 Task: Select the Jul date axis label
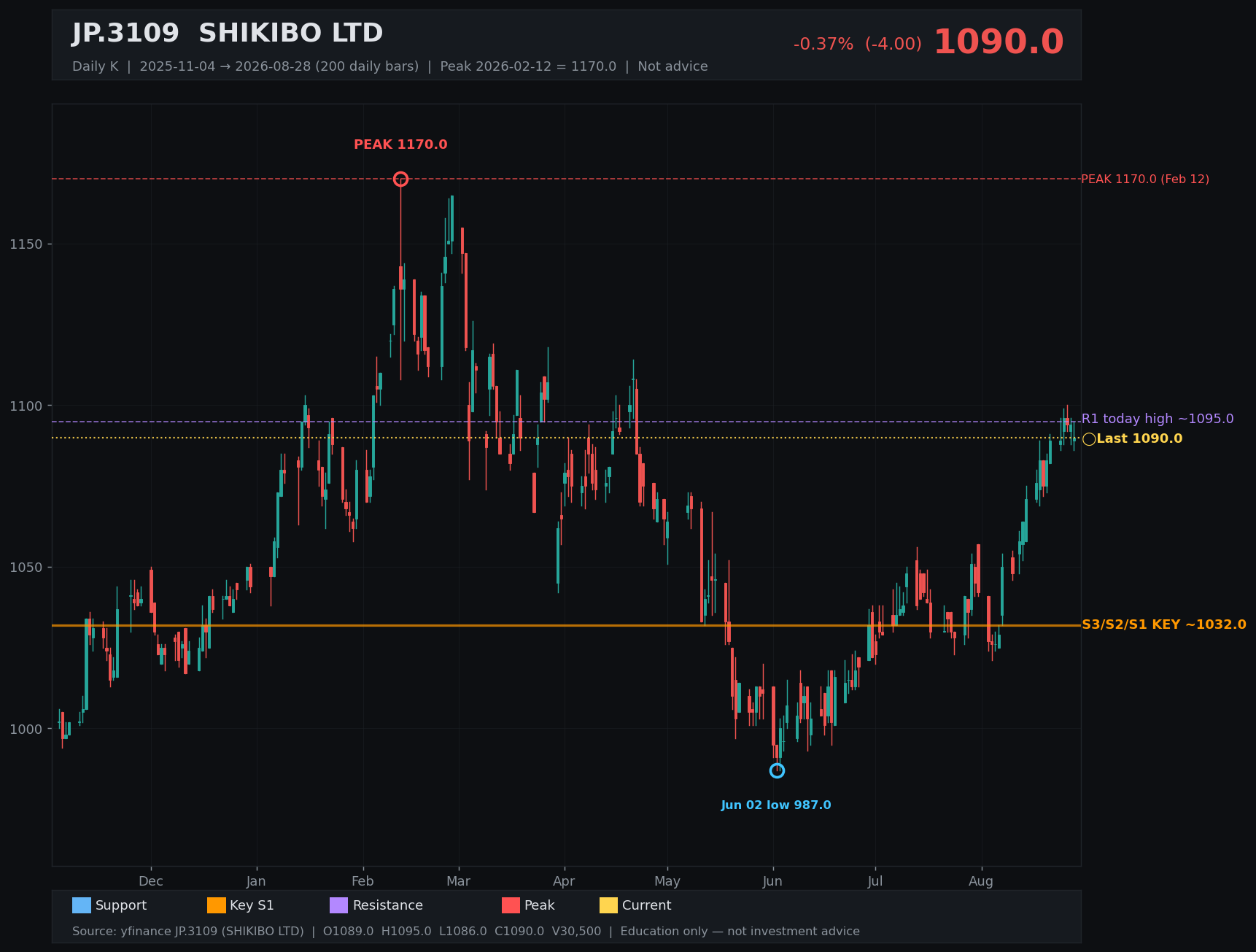875,881
